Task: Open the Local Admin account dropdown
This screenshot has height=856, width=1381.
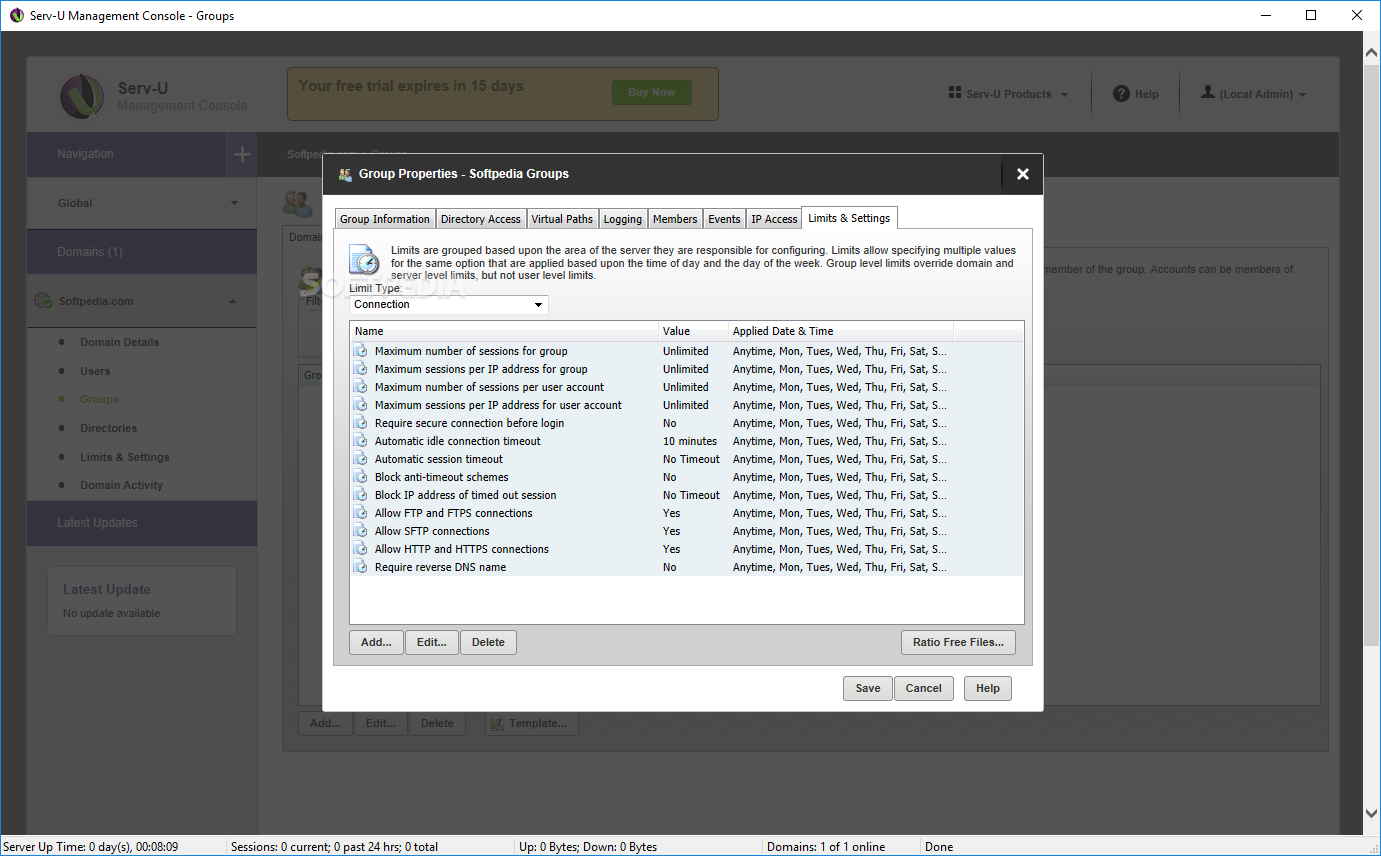Action: click(1254, 94)
